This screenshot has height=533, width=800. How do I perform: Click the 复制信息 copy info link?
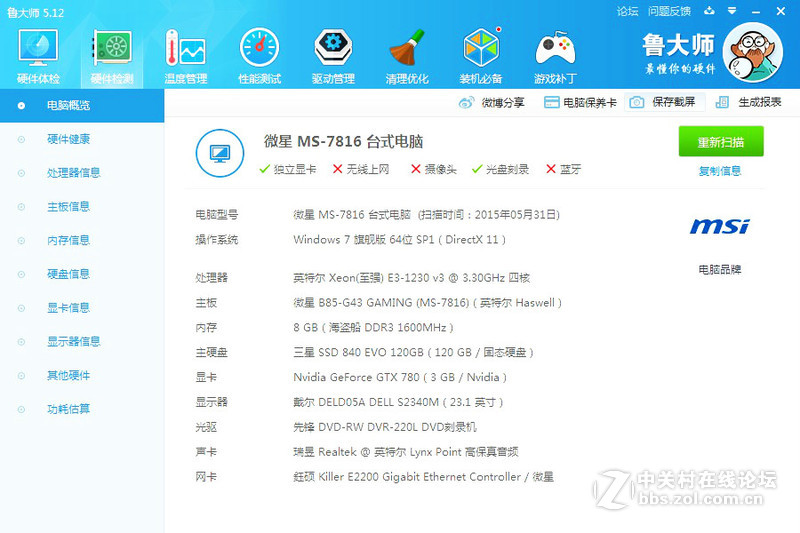coord(720,171)
